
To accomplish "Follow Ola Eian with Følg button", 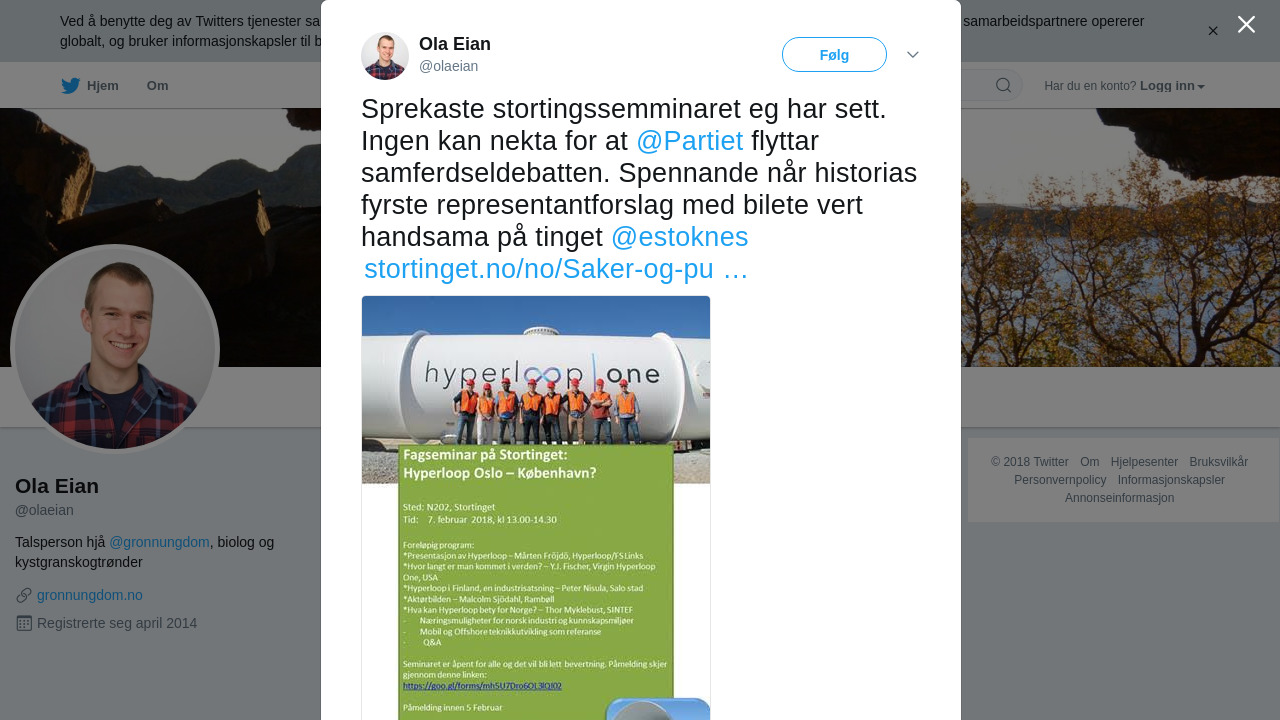I will 834,55.
